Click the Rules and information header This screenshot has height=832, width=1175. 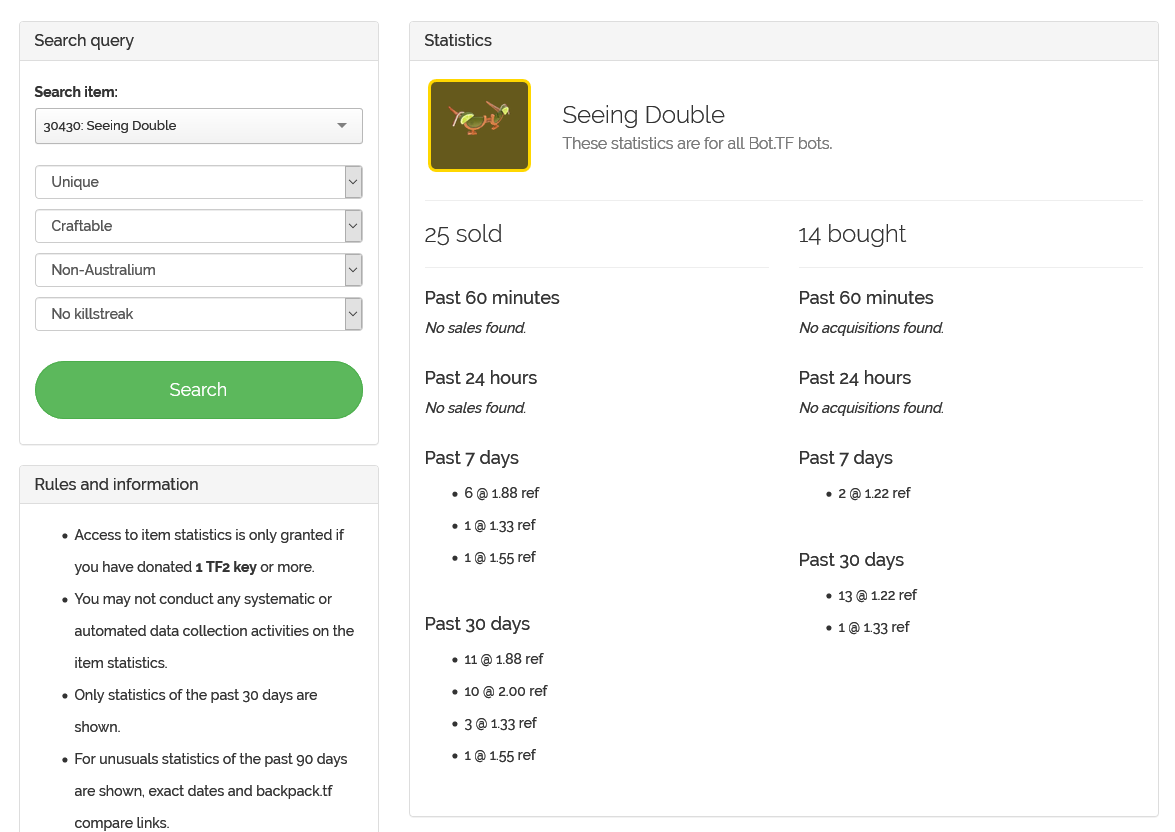(x=116, y=485)
